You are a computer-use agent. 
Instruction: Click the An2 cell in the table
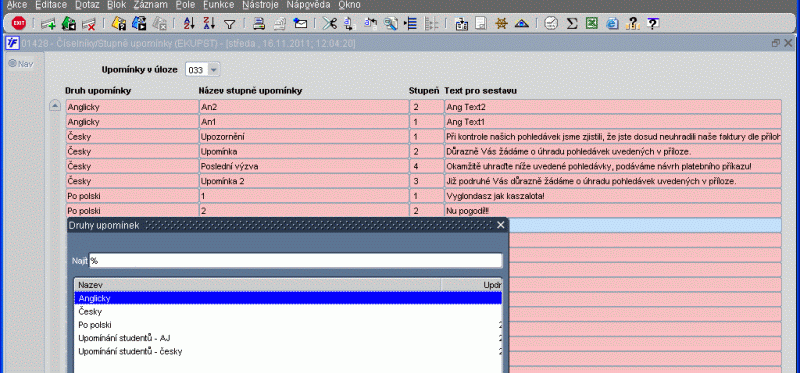[x=304, y=107]
